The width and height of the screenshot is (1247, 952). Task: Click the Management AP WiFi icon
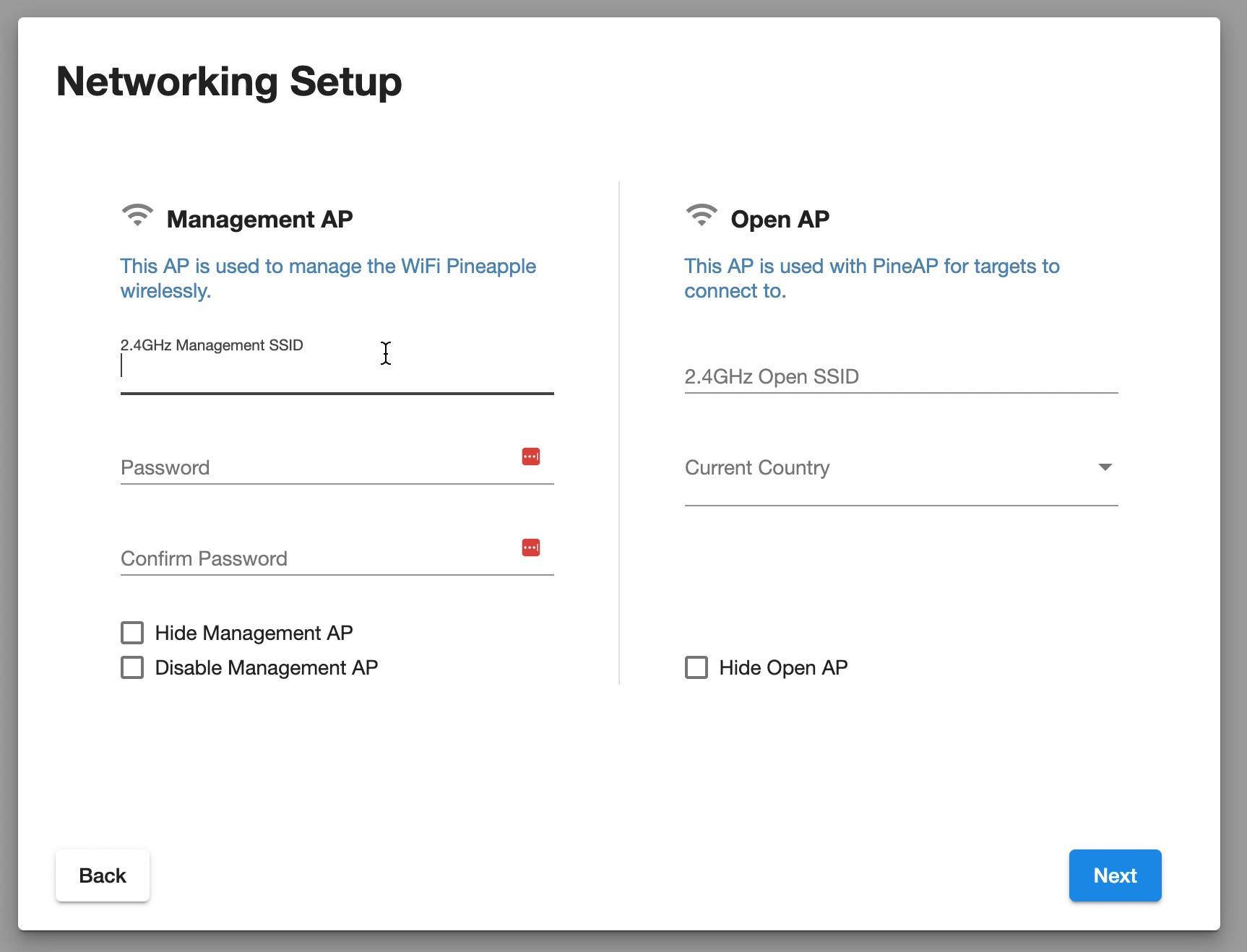[137, 216]
